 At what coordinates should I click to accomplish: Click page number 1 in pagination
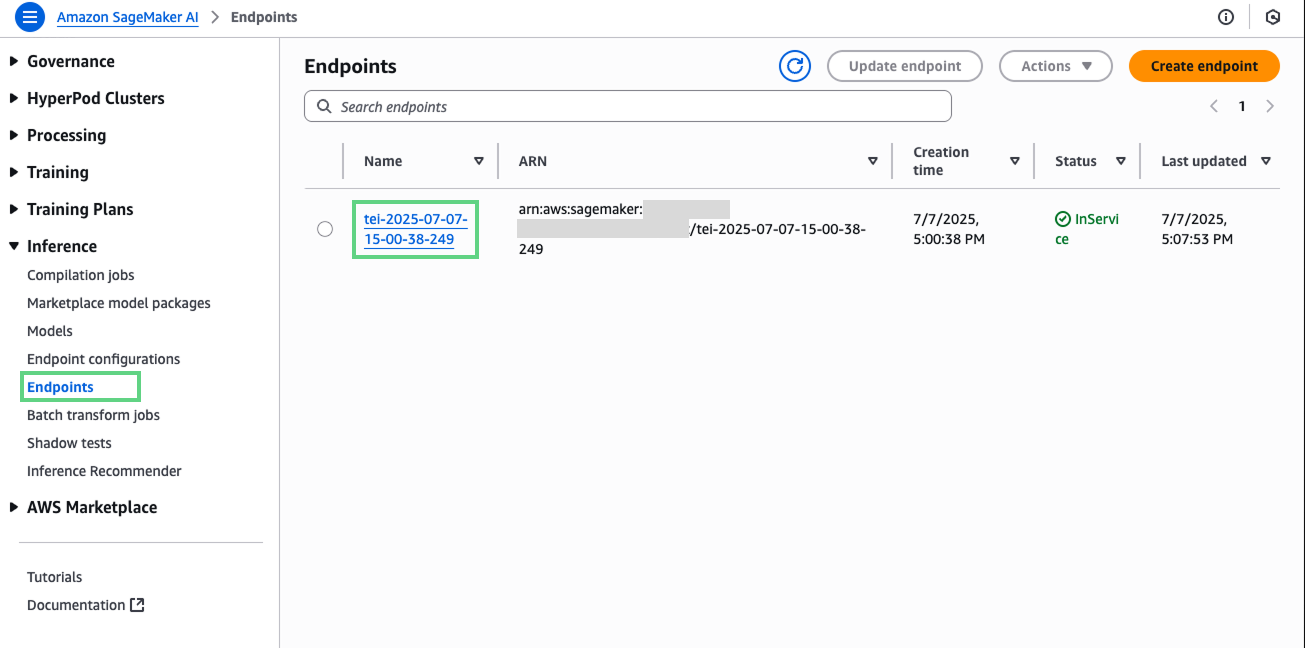[x=1242, y=106]
